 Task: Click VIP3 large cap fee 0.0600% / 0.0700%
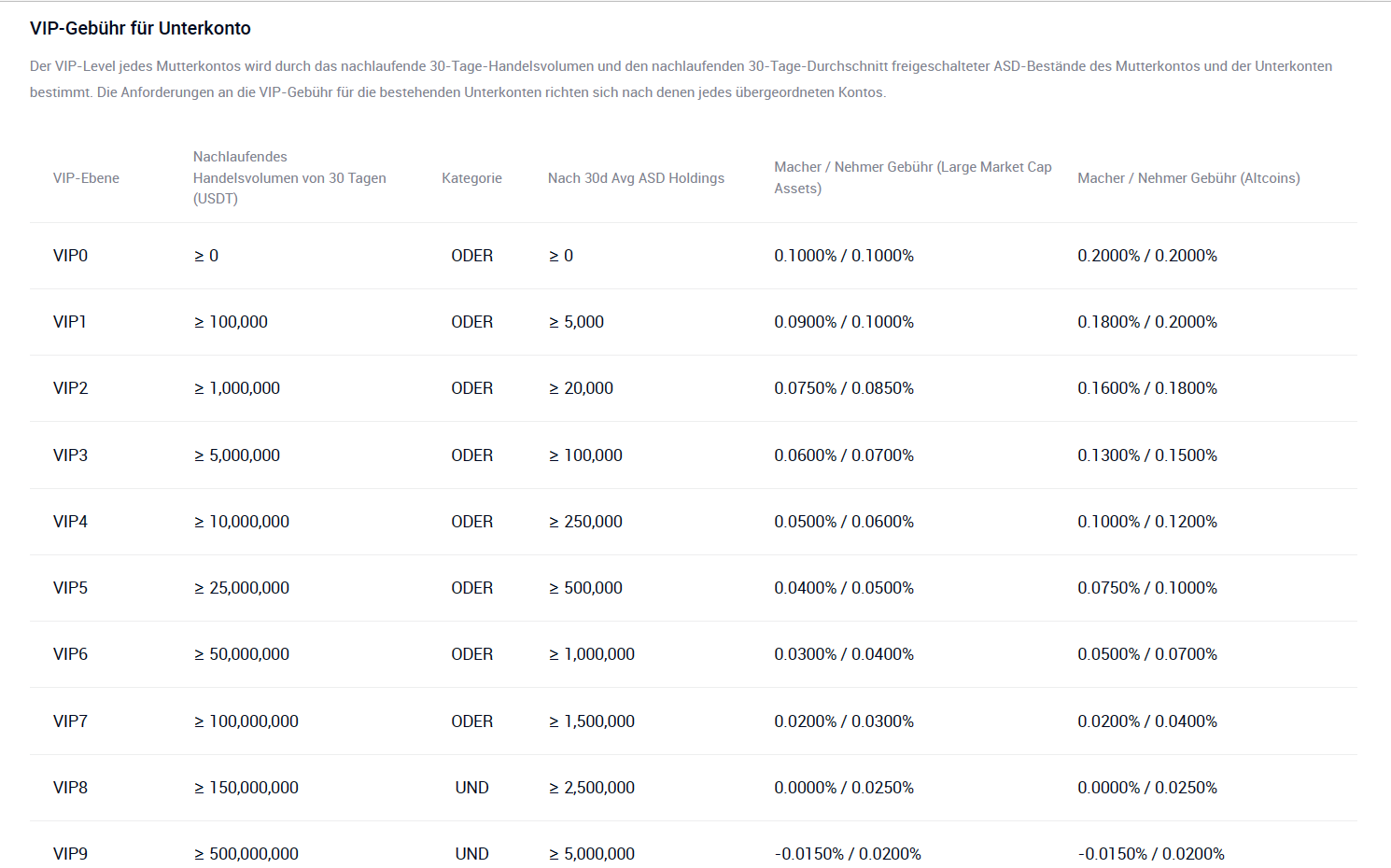tap(844, 455)
